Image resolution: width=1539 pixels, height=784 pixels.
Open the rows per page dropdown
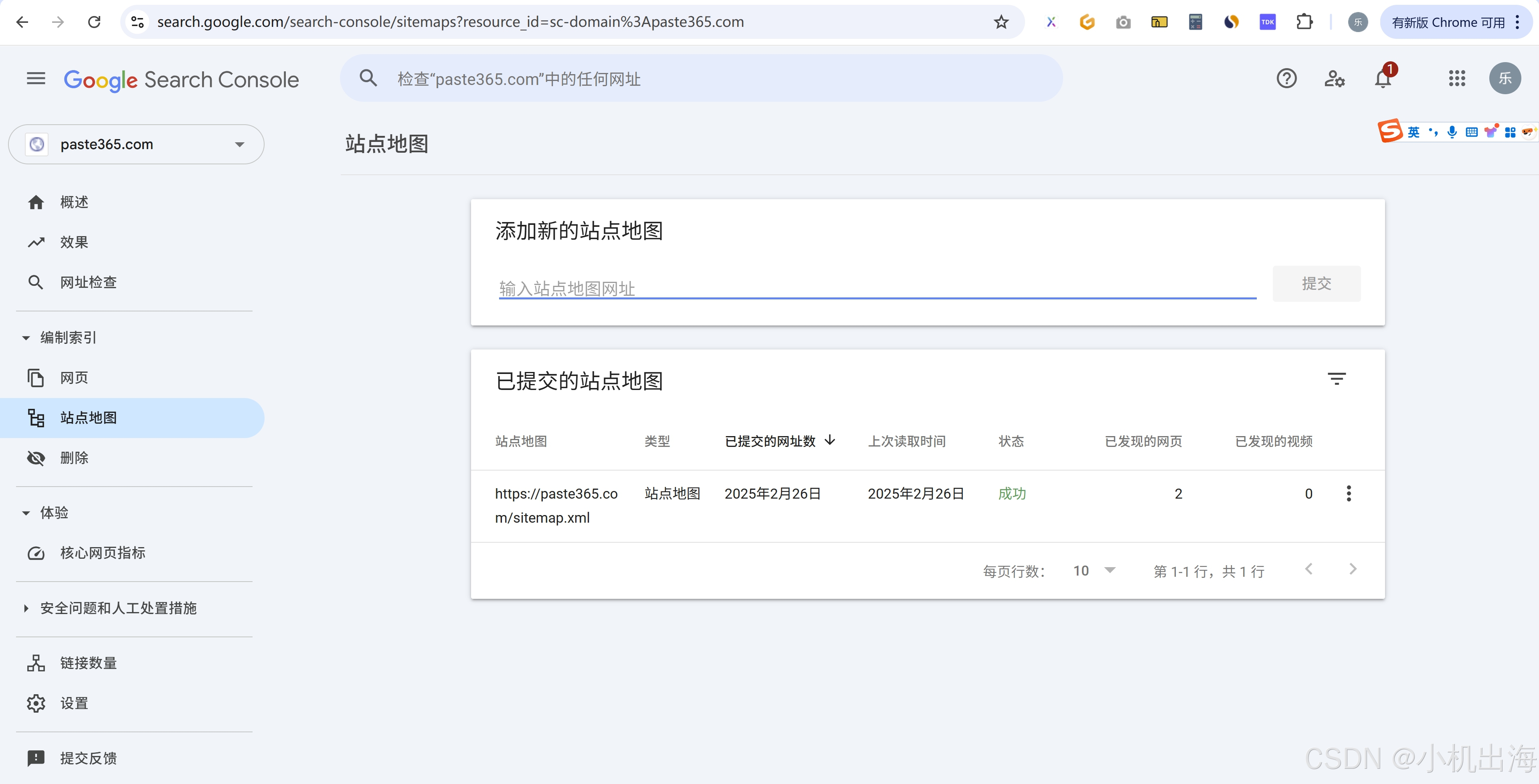click(x=1094, y=571)
